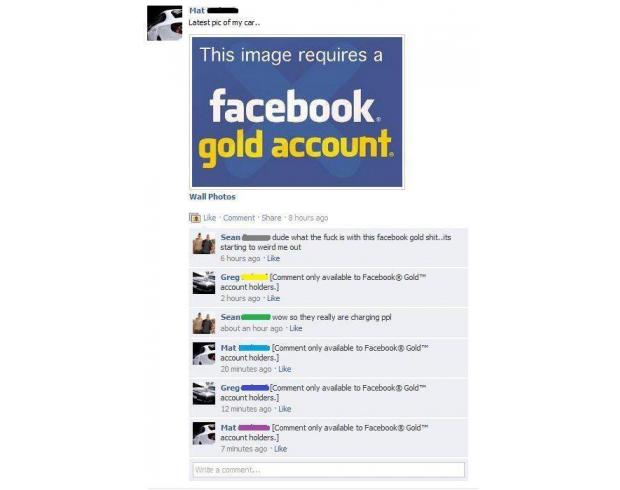Click the 'Write a comment...' field
The width and height of the screenshot is (620, 490).
coord(329,470)
